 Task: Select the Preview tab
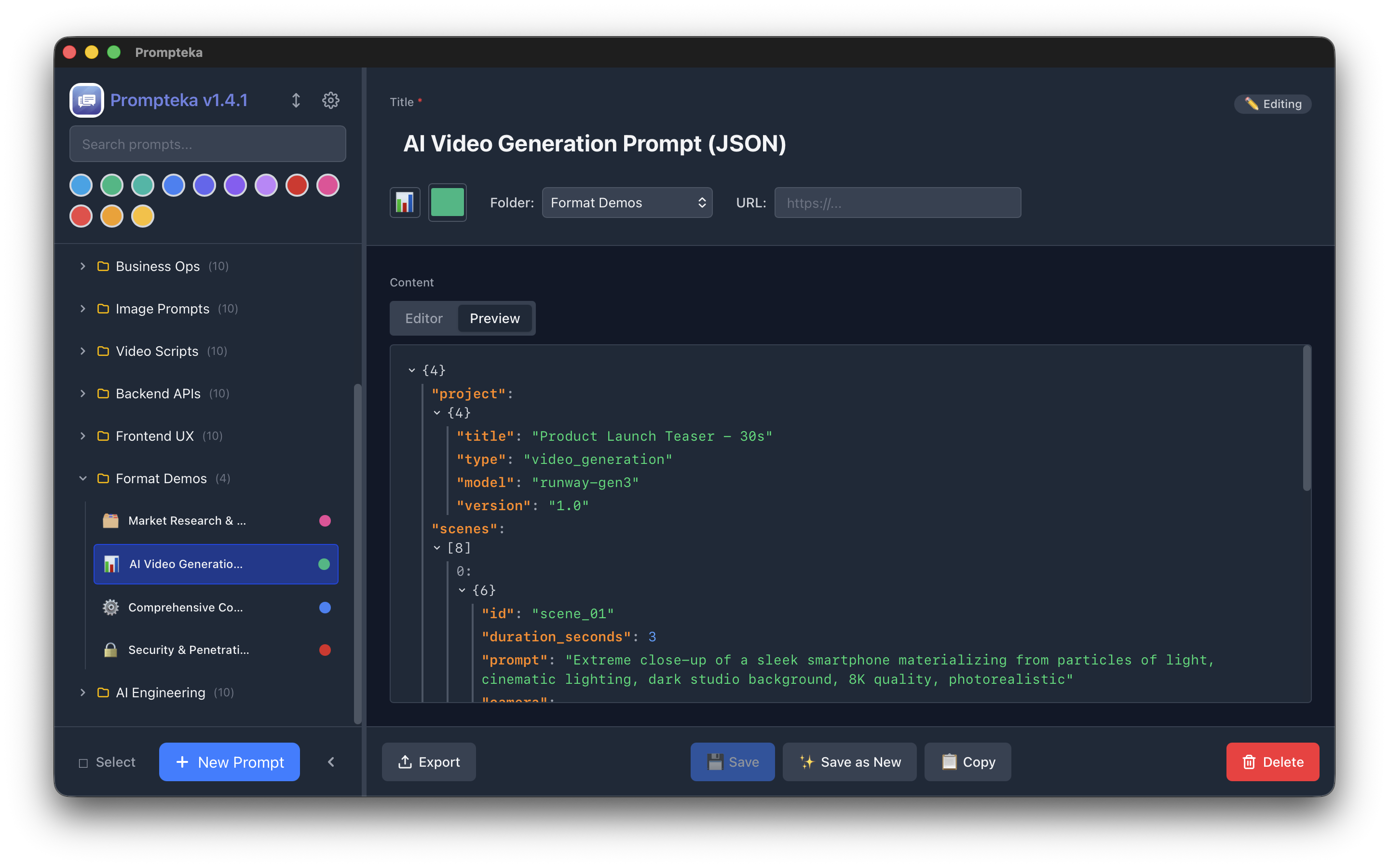point(495,318)
